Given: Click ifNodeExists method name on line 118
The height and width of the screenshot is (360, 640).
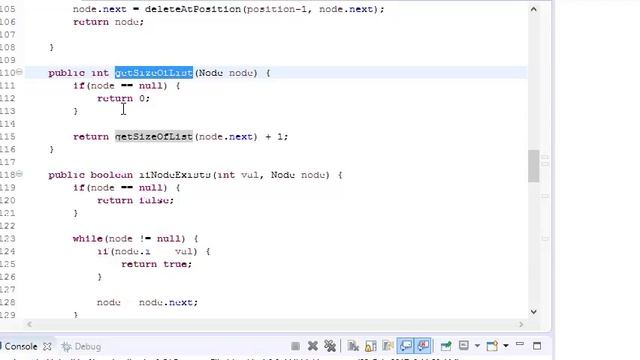Looking at the screenshot, I should coord(175,175).
